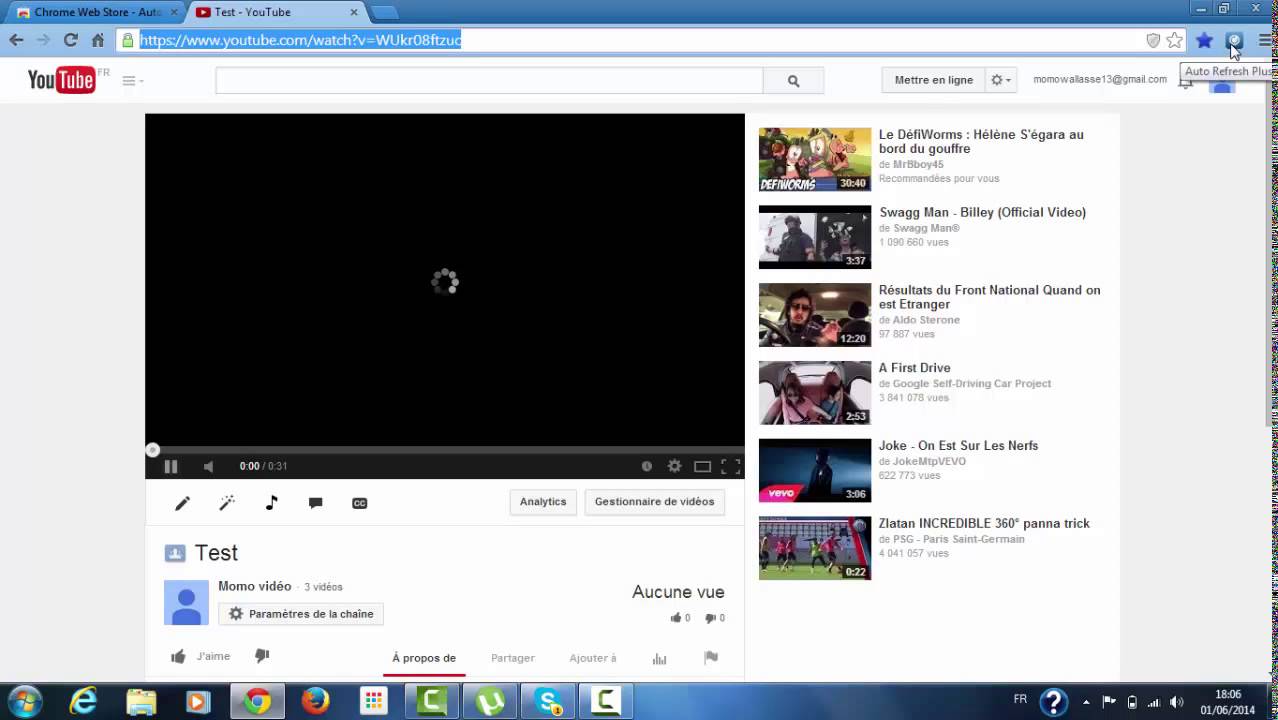Click the thumbs-up count under Aucune vue

click(680, 618)
